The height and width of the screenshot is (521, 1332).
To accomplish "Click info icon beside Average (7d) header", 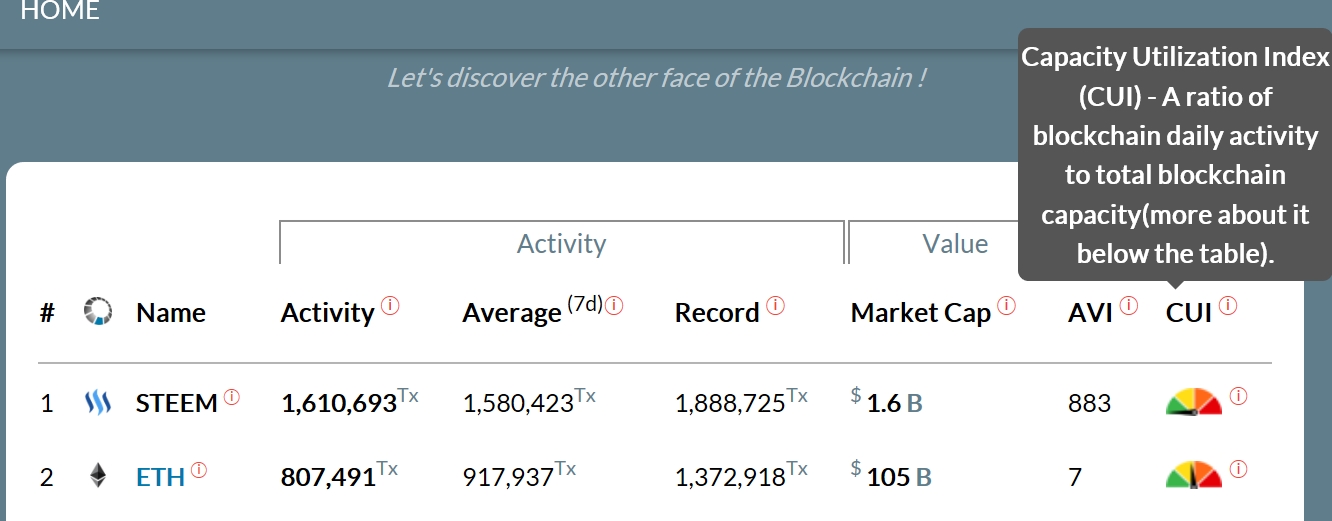I will coord(614,306).
